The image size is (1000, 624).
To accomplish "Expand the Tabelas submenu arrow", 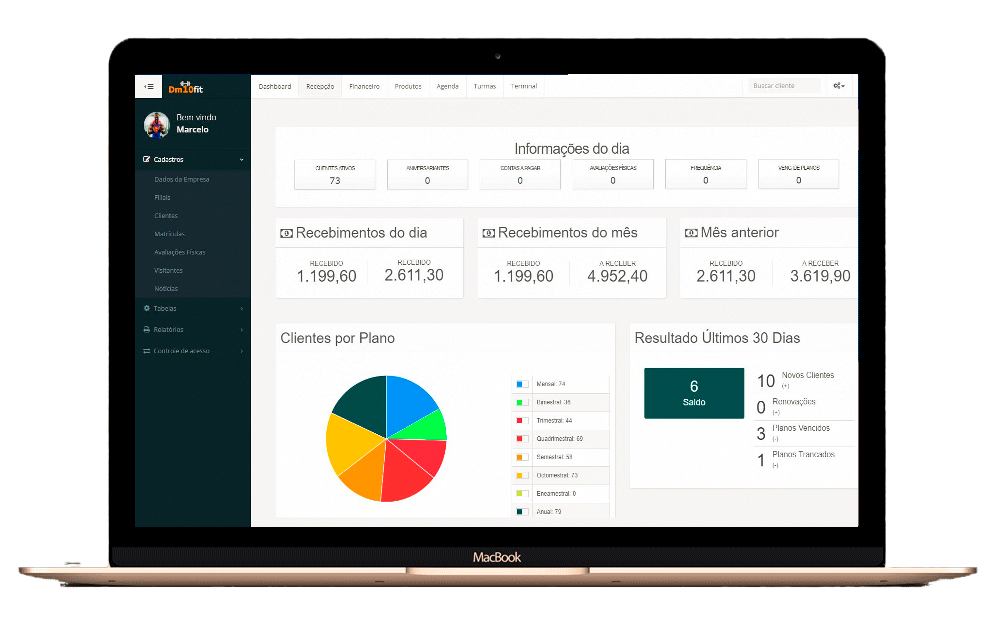I will point(242,309).
